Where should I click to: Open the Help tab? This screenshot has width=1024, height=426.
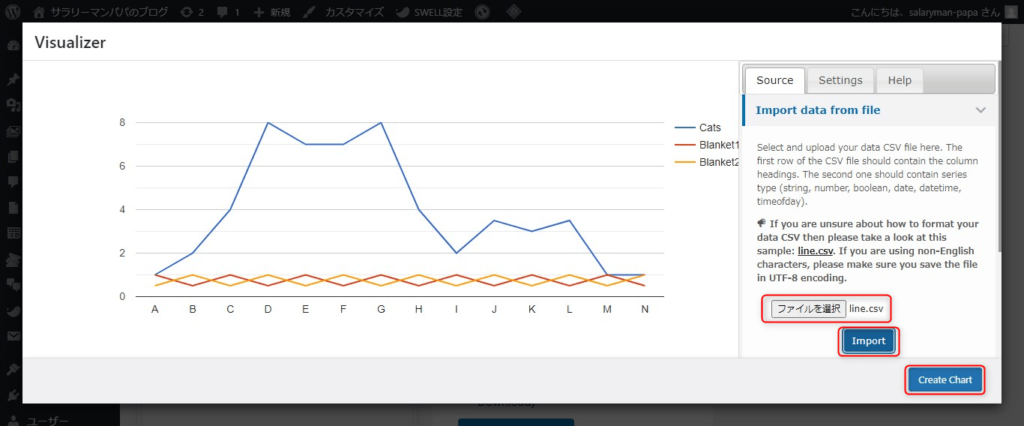coord(899,80)
